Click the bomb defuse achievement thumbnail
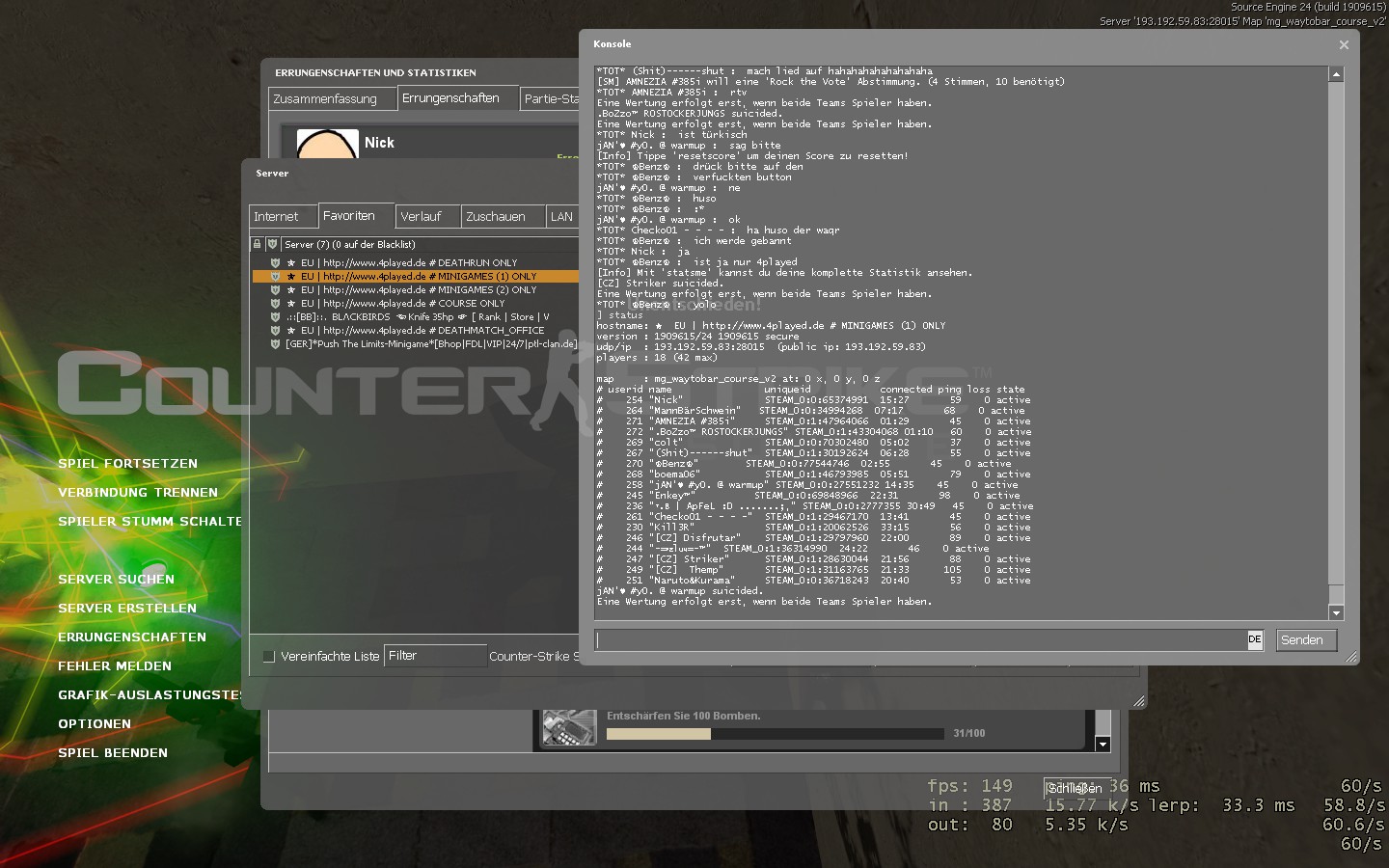The height and width of the screenshot is (868, 1389). [x=569, y=727]
